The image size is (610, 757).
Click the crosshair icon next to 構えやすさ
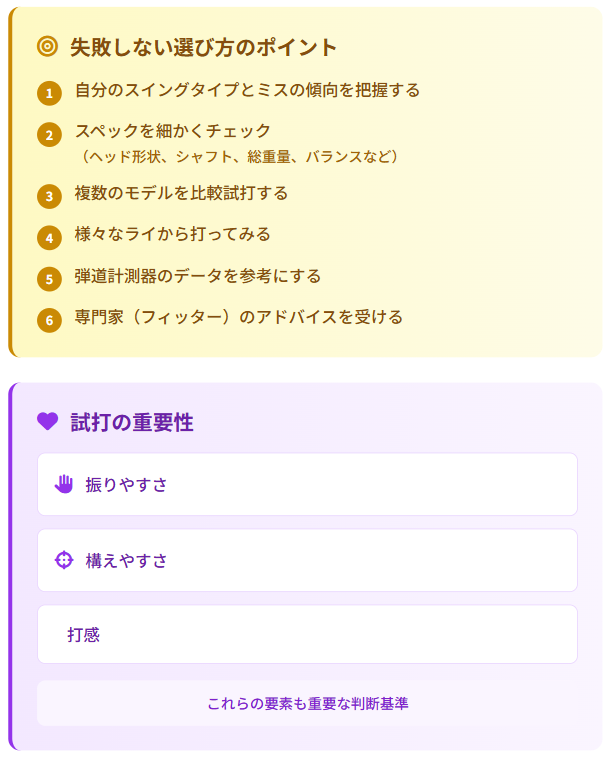pyautogui.click(x=64, y=560)
